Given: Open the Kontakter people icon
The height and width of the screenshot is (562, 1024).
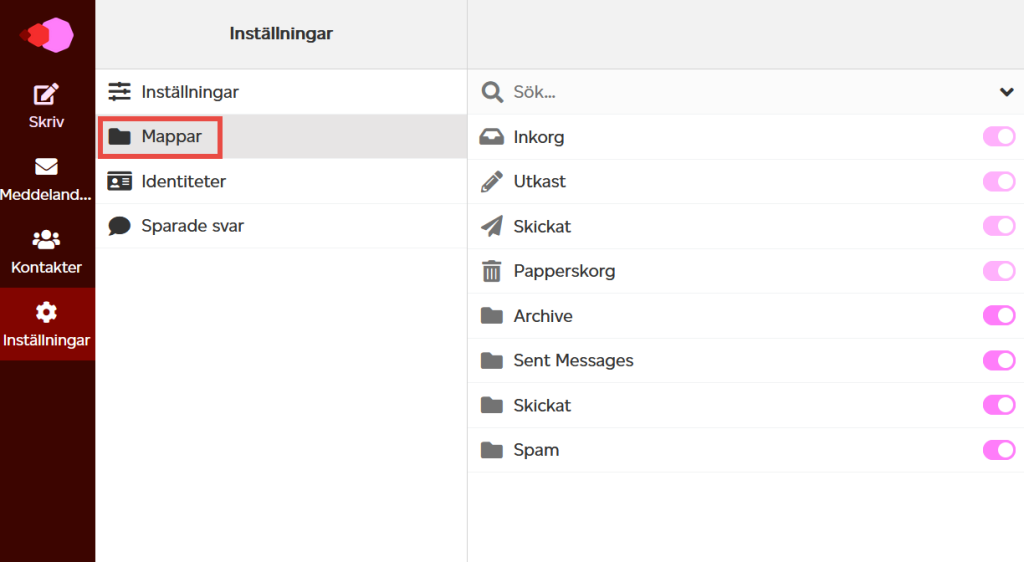Looking at the screenshot, I should pos(46,240).
